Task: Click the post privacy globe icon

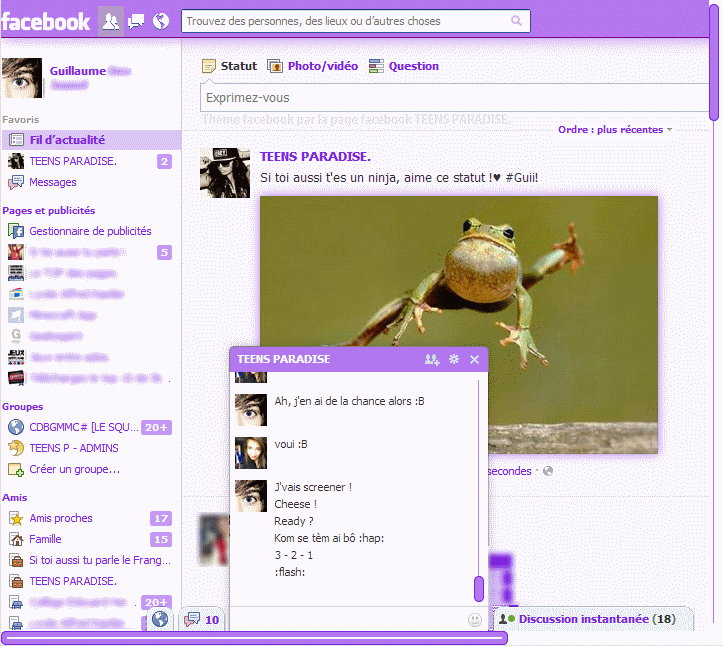Action: tap(548, 471)
